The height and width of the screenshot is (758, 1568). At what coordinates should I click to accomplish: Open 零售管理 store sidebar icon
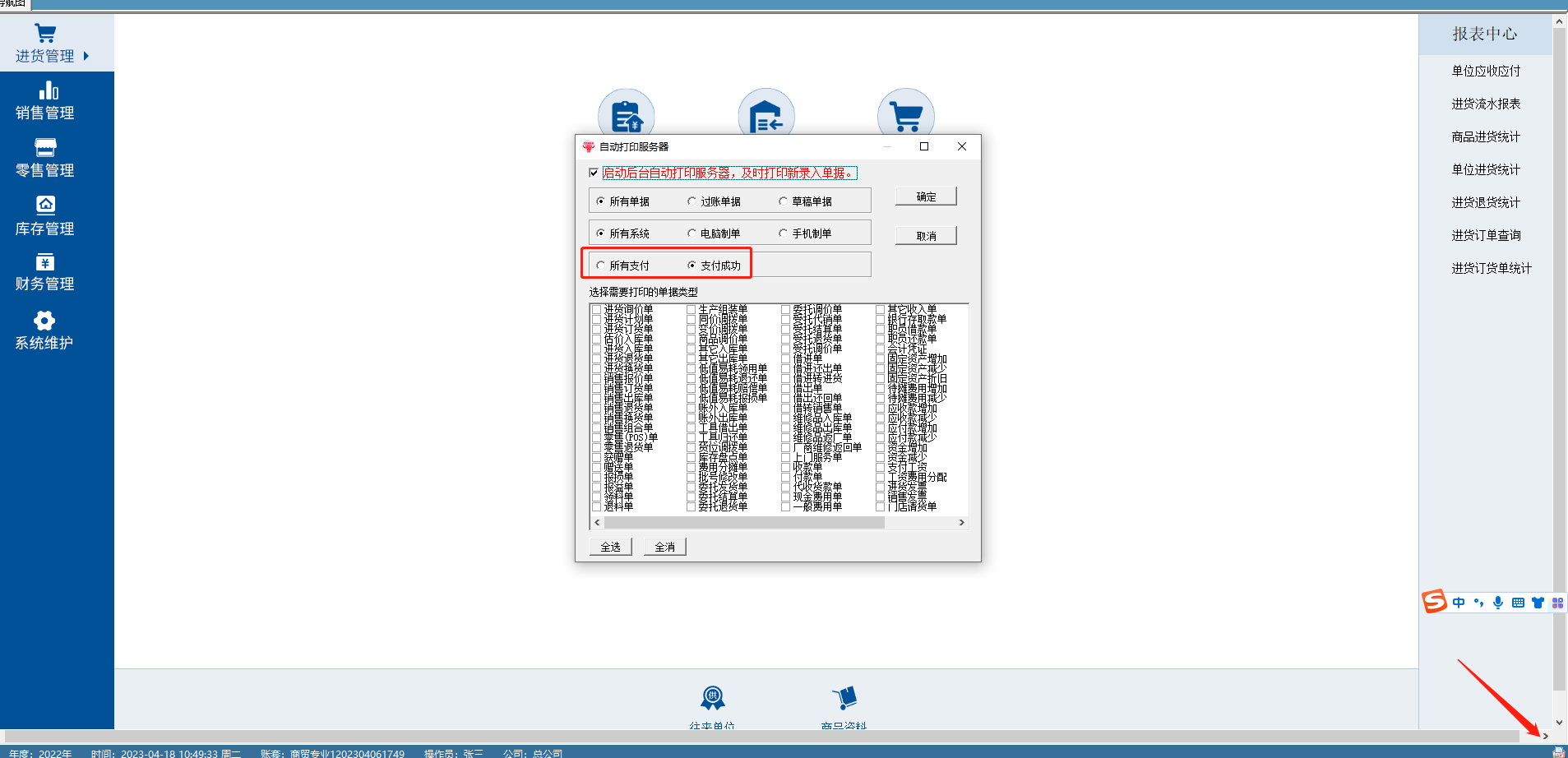45,147
